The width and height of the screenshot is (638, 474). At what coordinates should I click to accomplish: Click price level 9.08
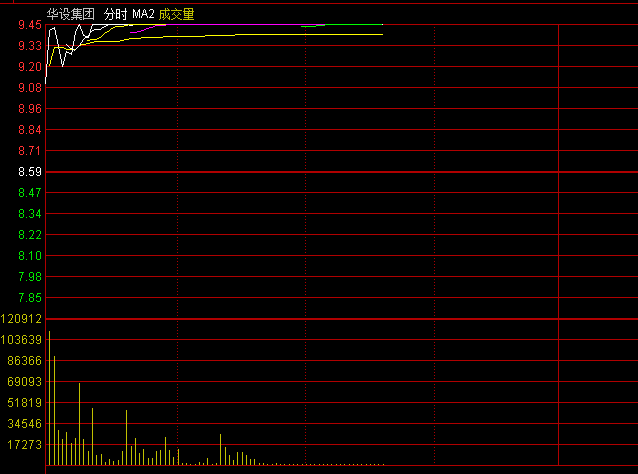point(30,88)
